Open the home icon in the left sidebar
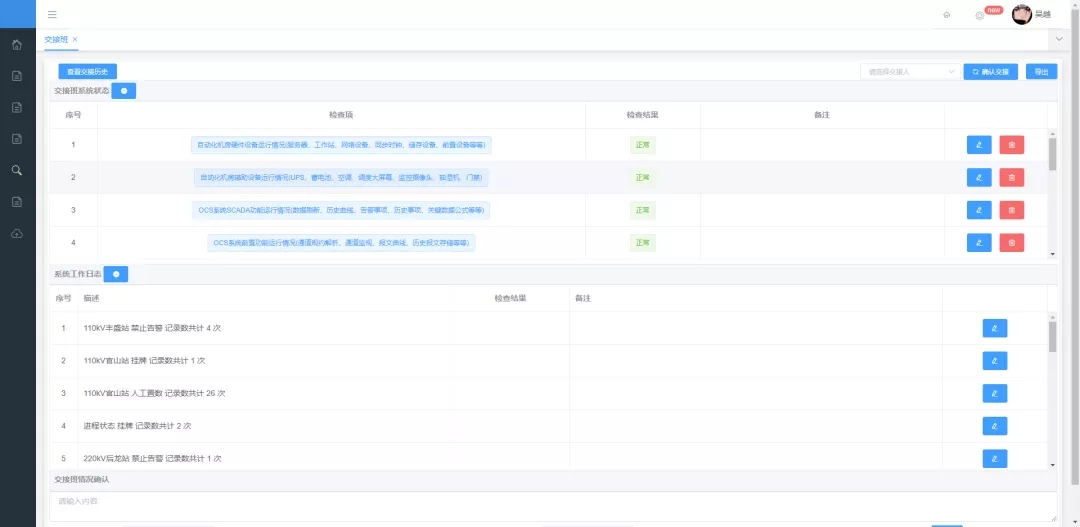1080x527 pixels. (x=16, y=44)
